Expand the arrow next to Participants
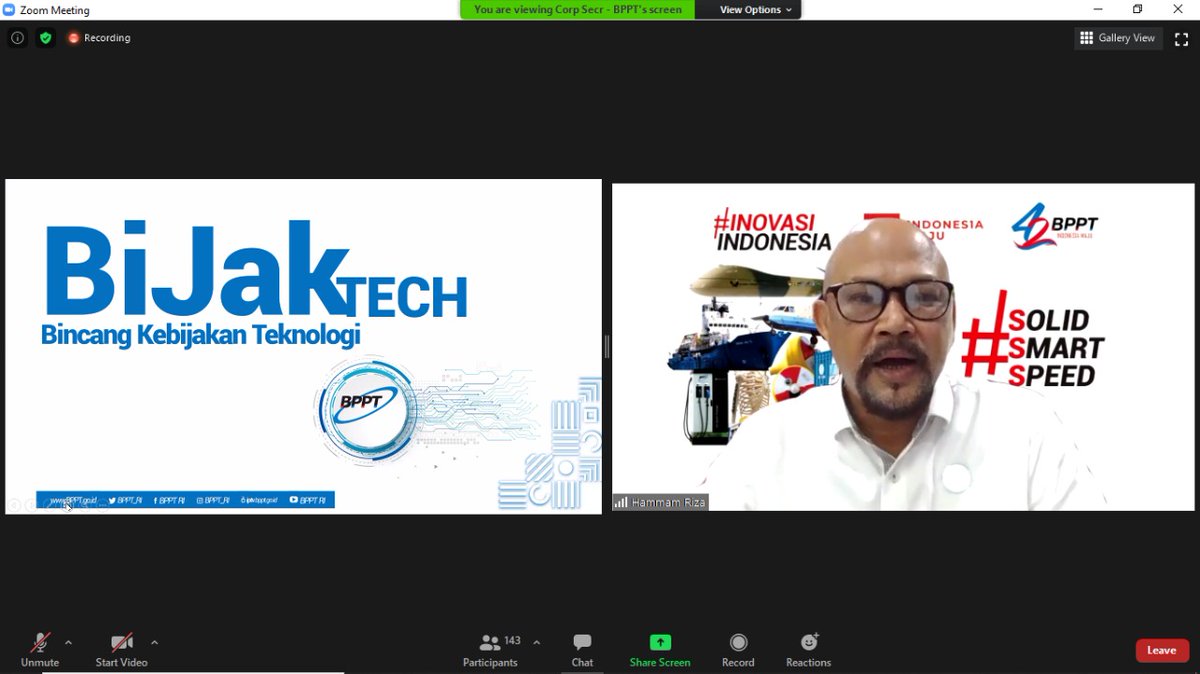The image size is (1200, 674). click(x=536, y=643)
